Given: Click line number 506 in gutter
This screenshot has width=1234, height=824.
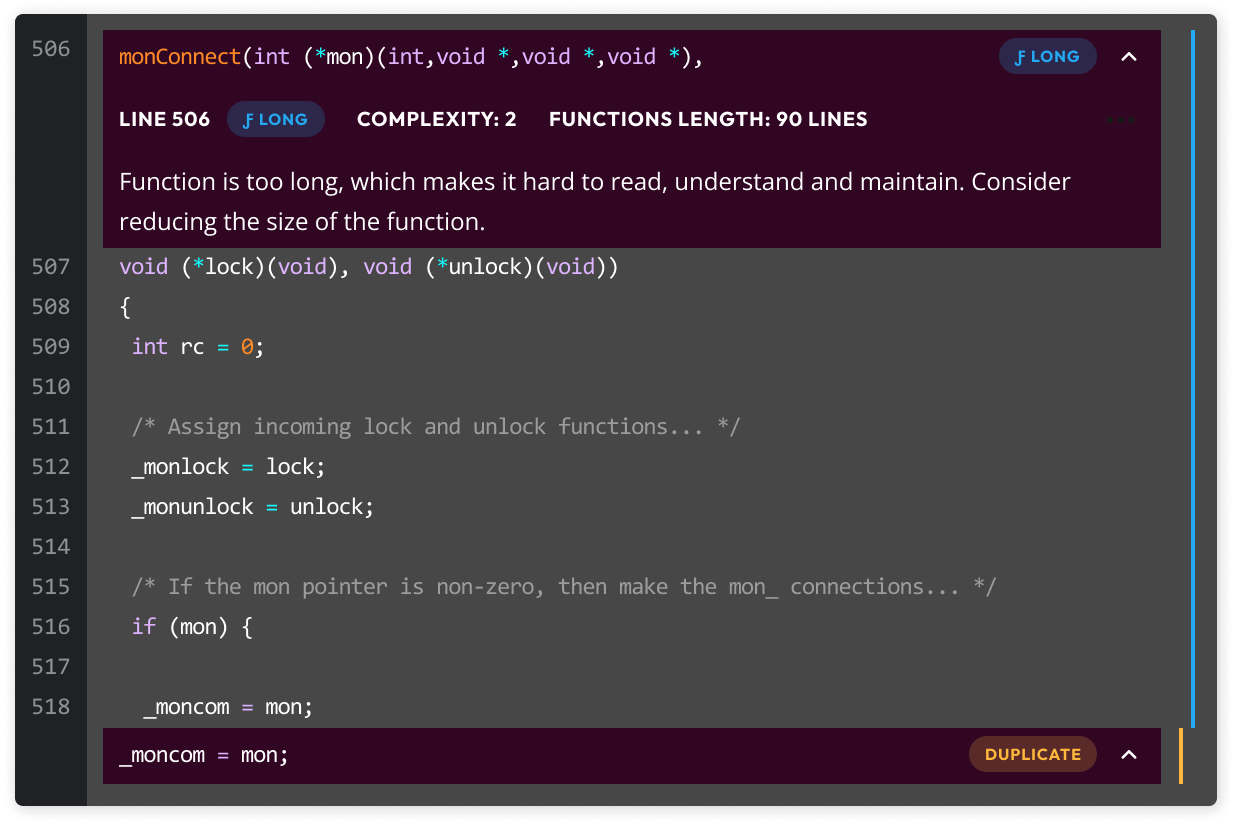Looking at the screenshot, I should (51, 48).
